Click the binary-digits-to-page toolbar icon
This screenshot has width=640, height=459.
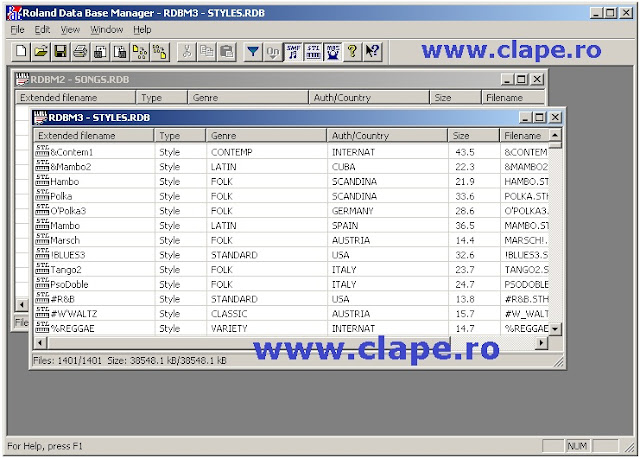click(160, 52)
